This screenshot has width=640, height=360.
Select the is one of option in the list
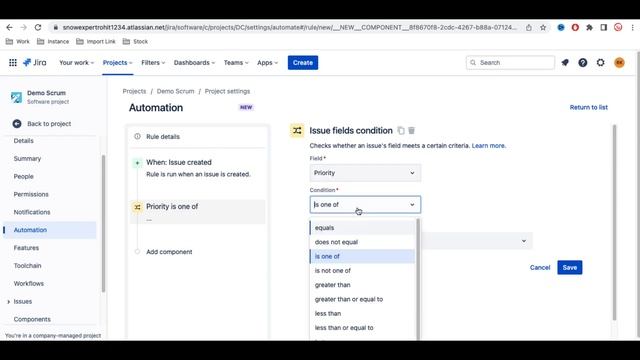pos(362,256)
